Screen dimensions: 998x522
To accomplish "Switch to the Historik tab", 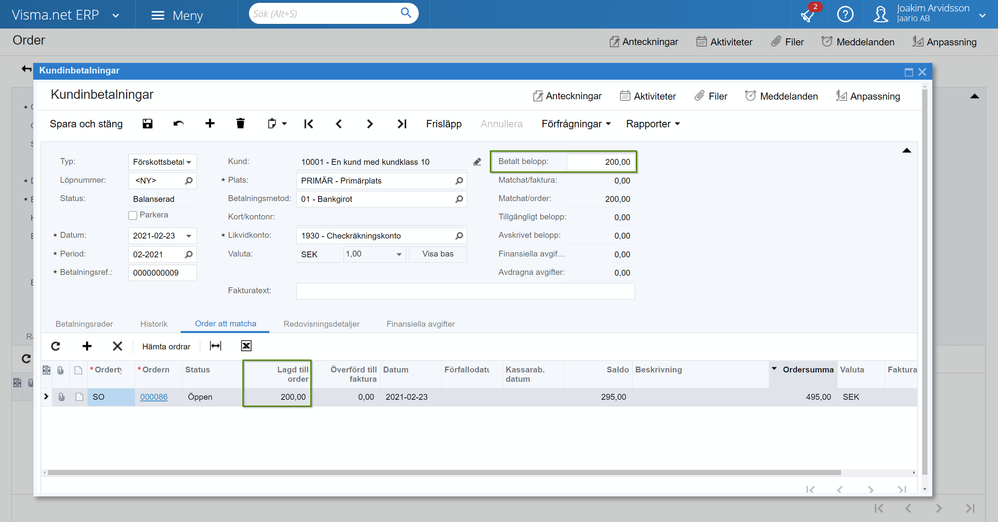I will point(153,324).
